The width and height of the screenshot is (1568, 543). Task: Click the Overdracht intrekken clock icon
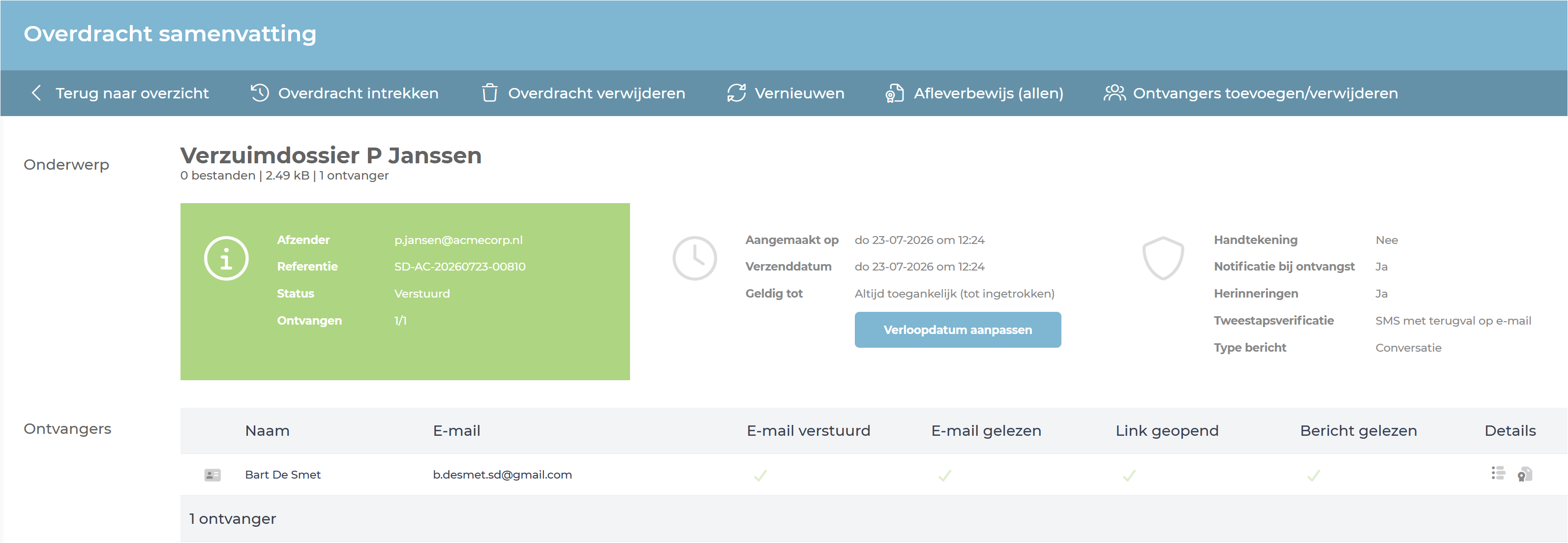260,92
